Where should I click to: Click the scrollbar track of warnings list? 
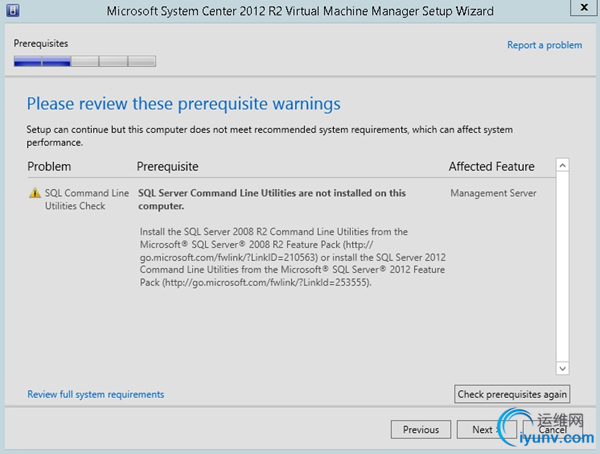pos(562,267)
